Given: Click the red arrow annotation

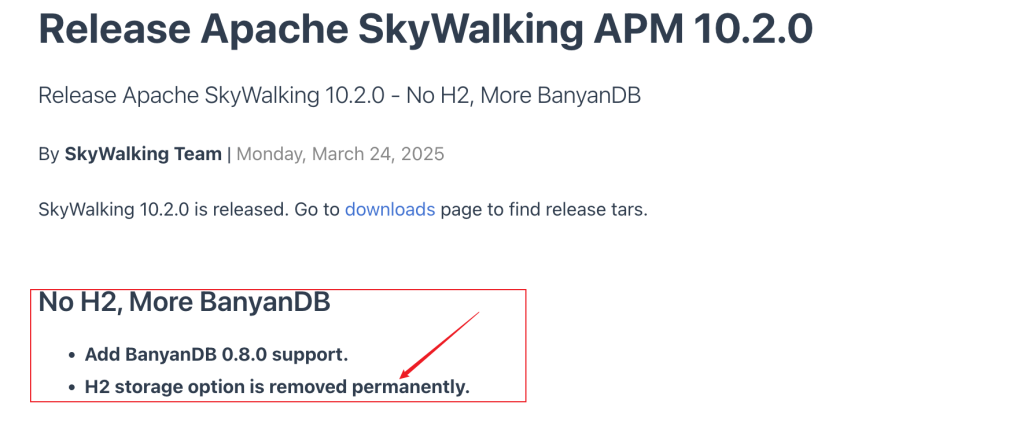Looking at the screenshot, I should click(440, 345).
